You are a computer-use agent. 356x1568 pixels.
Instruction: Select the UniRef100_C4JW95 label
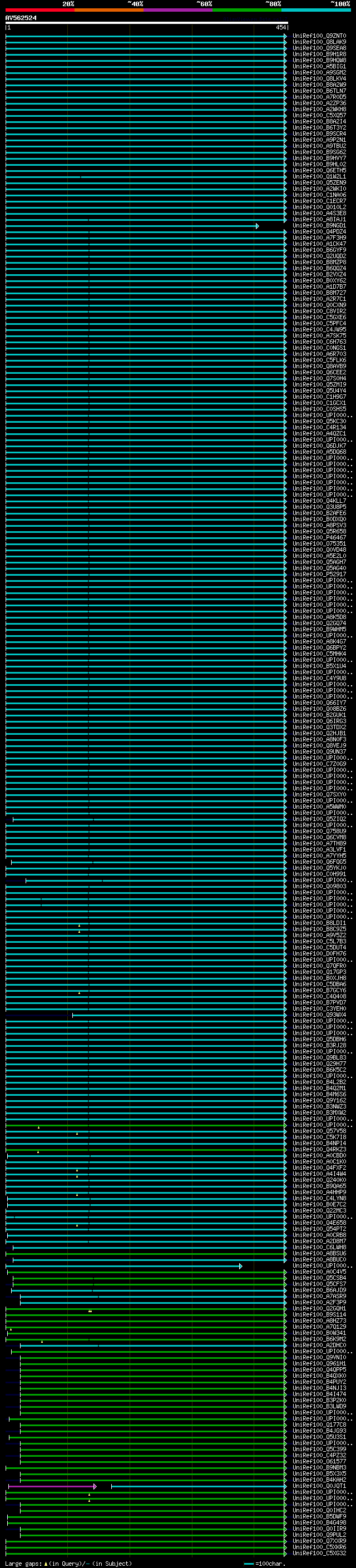pyautogui.click(x=319, y=330)
